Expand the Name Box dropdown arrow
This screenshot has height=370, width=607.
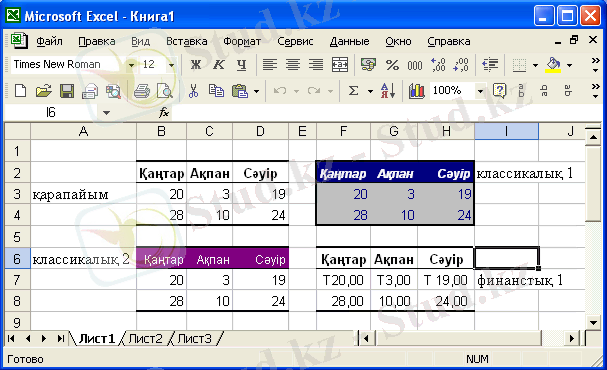tap(106, 113)
